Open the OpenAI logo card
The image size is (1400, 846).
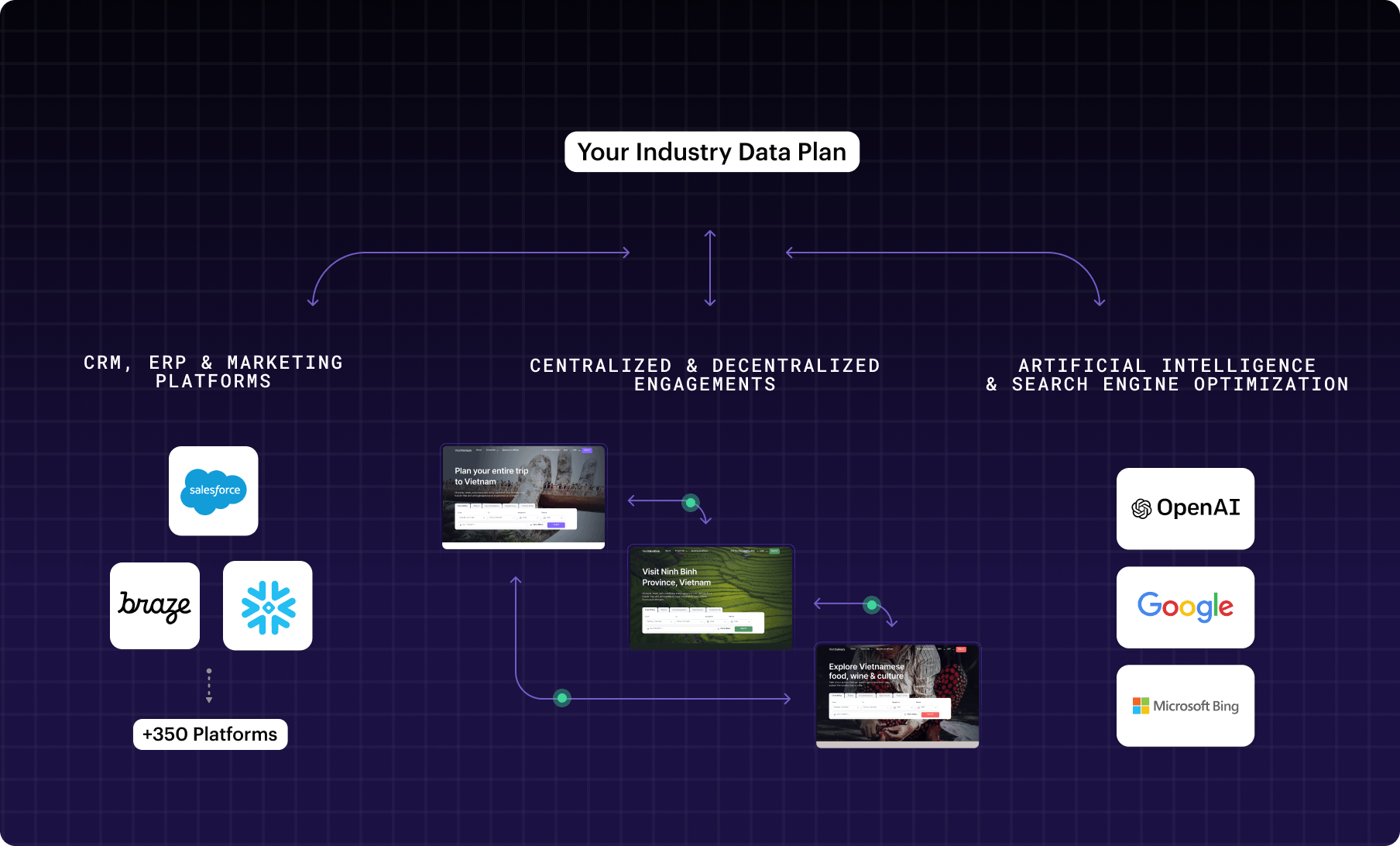coord(1185,508)
